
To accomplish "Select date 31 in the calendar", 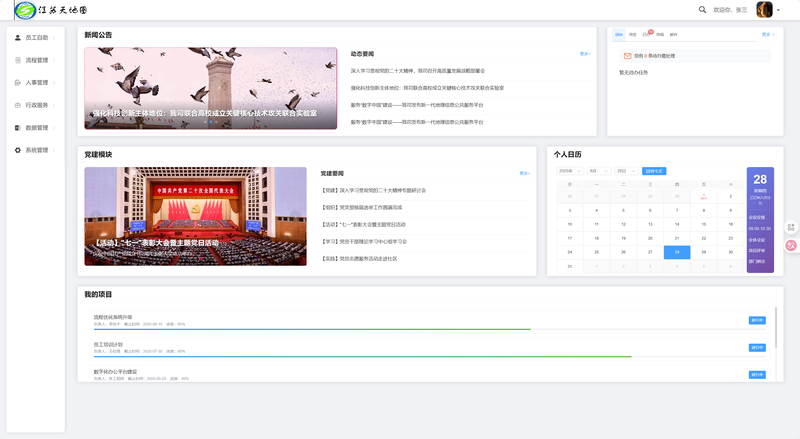I will click(x=570, y=266).
